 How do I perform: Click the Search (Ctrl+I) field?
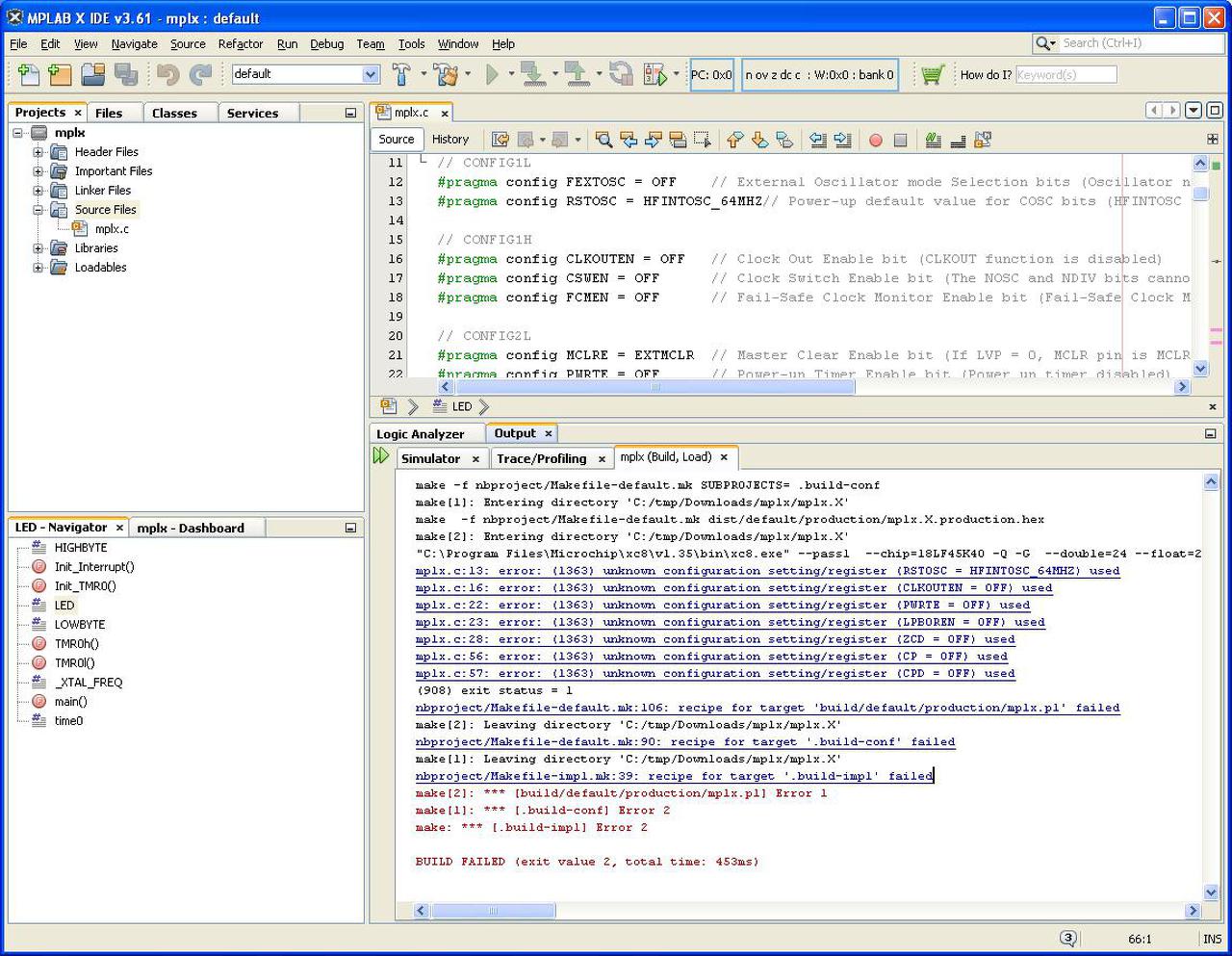[1141, 43]
